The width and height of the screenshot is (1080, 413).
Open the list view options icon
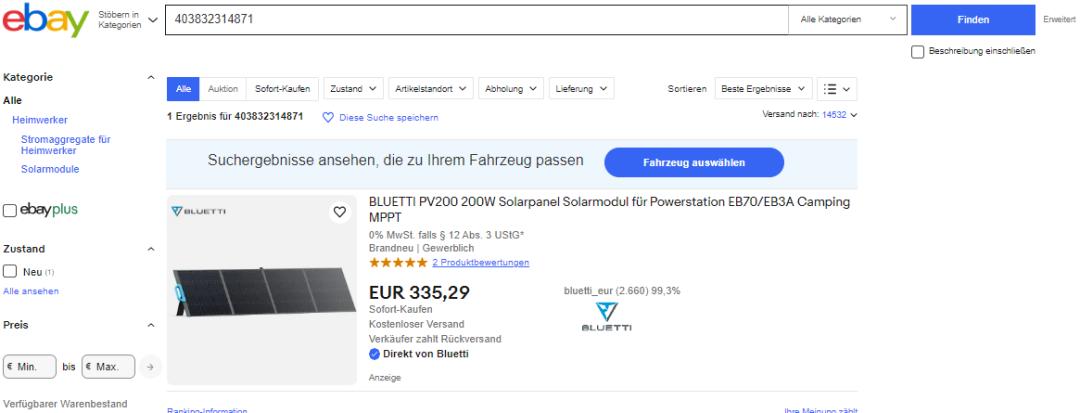pyautogui.click(x=838, y=89)
